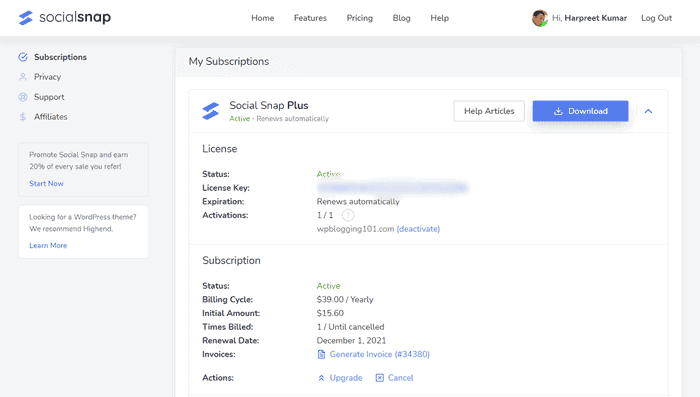Open the Support sidebar item
Viewport: 700px width, 397px height.
pos(49,97)
